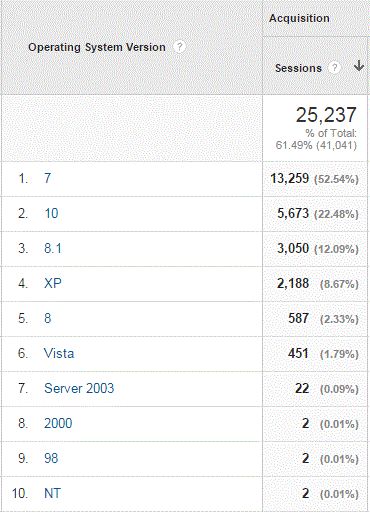Click the 5,673 sessions value
The image size is (370, 516).
point(293,213)
